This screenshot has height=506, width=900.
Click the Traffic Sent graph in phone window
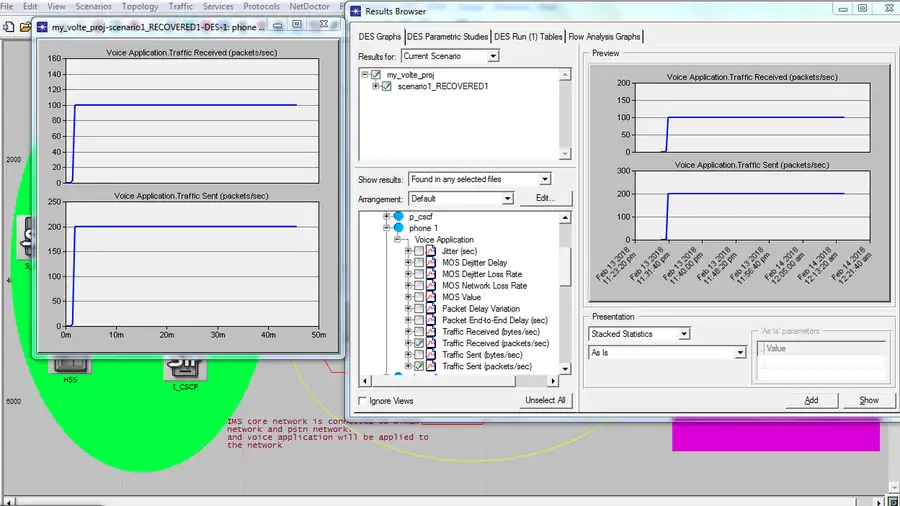pos(192,264)
